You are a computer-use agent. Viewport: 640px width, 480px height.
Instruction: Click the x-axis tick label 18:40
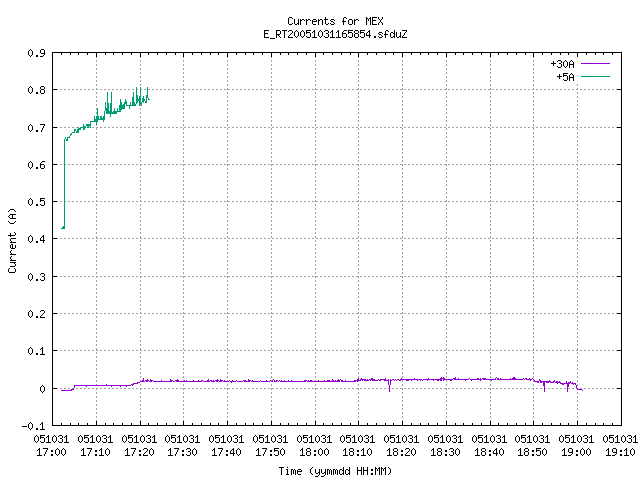[x=489, y=452]
